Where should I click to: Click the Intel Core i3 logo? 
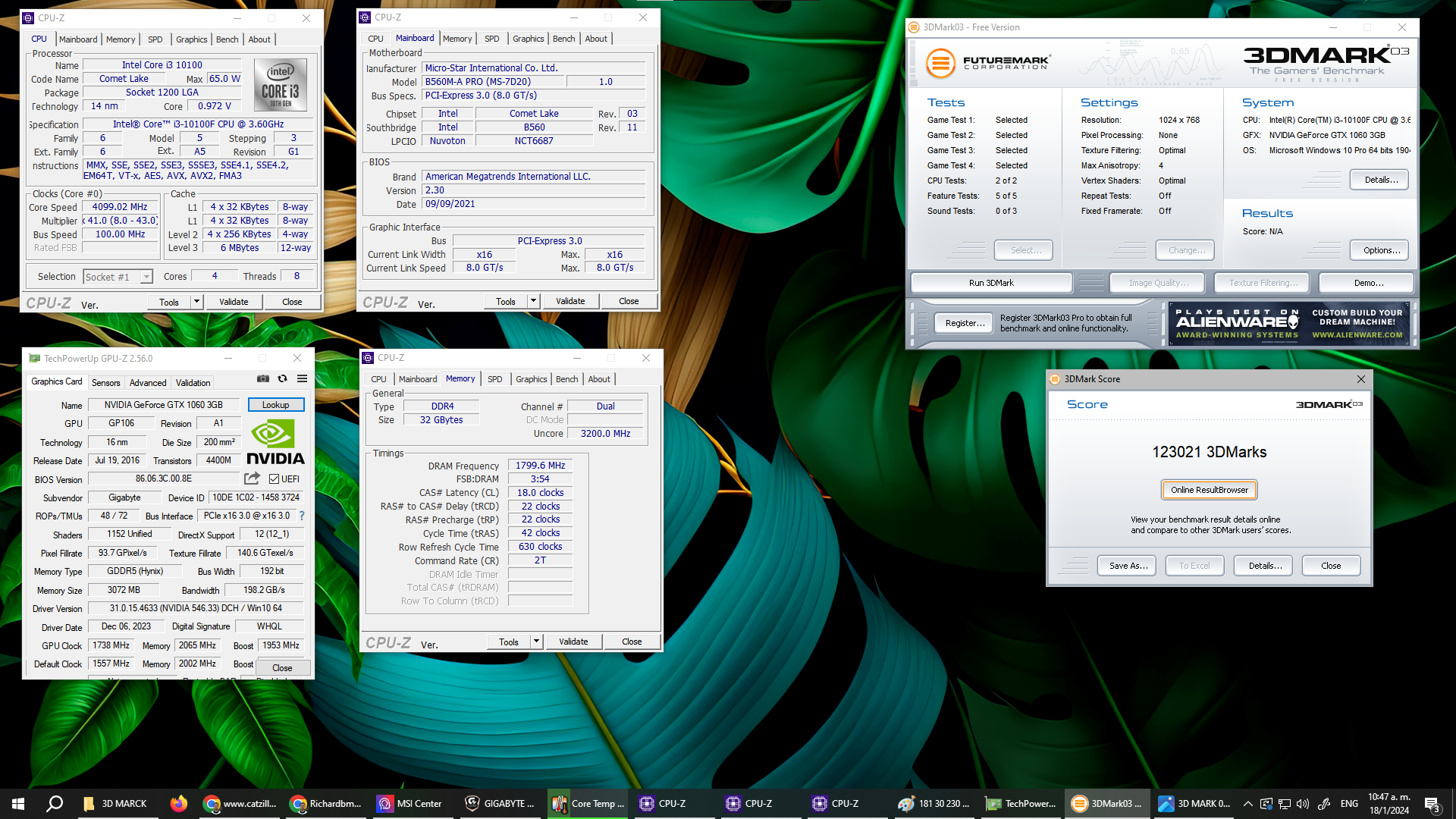[x=281, y=85]
